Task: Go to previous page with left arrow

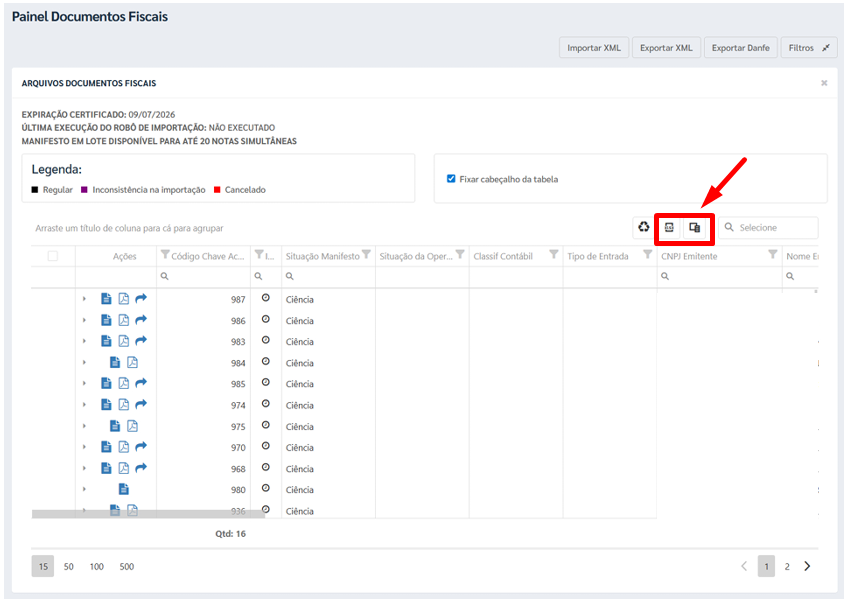Action: click(x=744, y=566)
